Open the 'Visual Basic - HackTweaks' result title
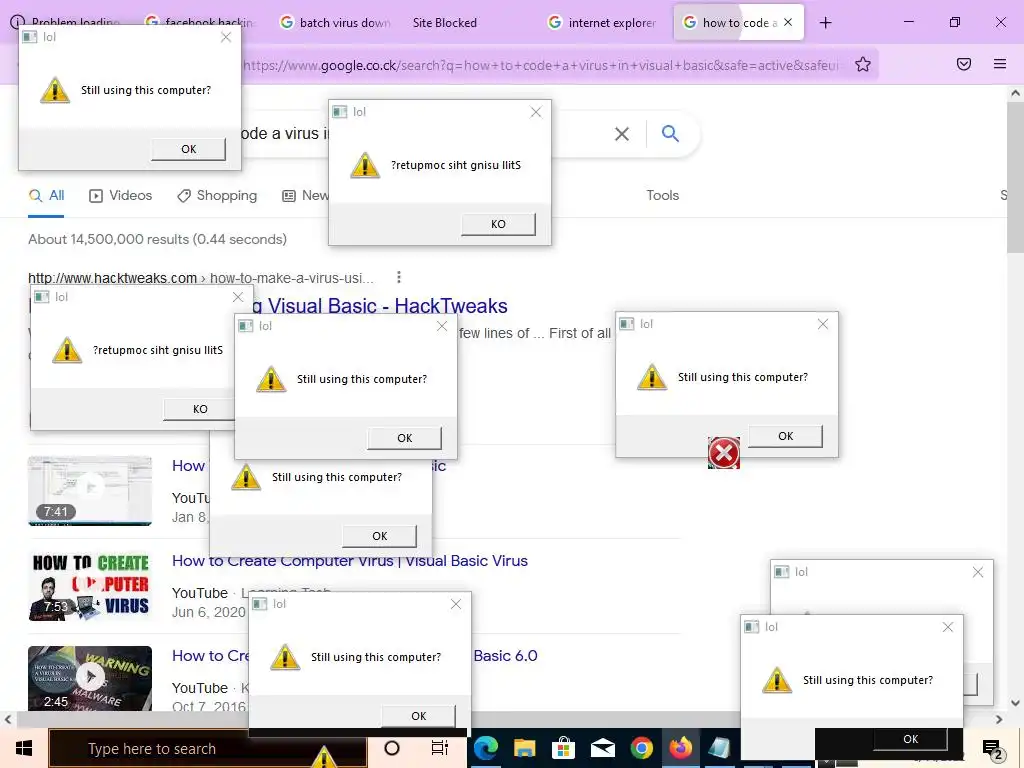1024x768 pixels. [x=387, y=306]
